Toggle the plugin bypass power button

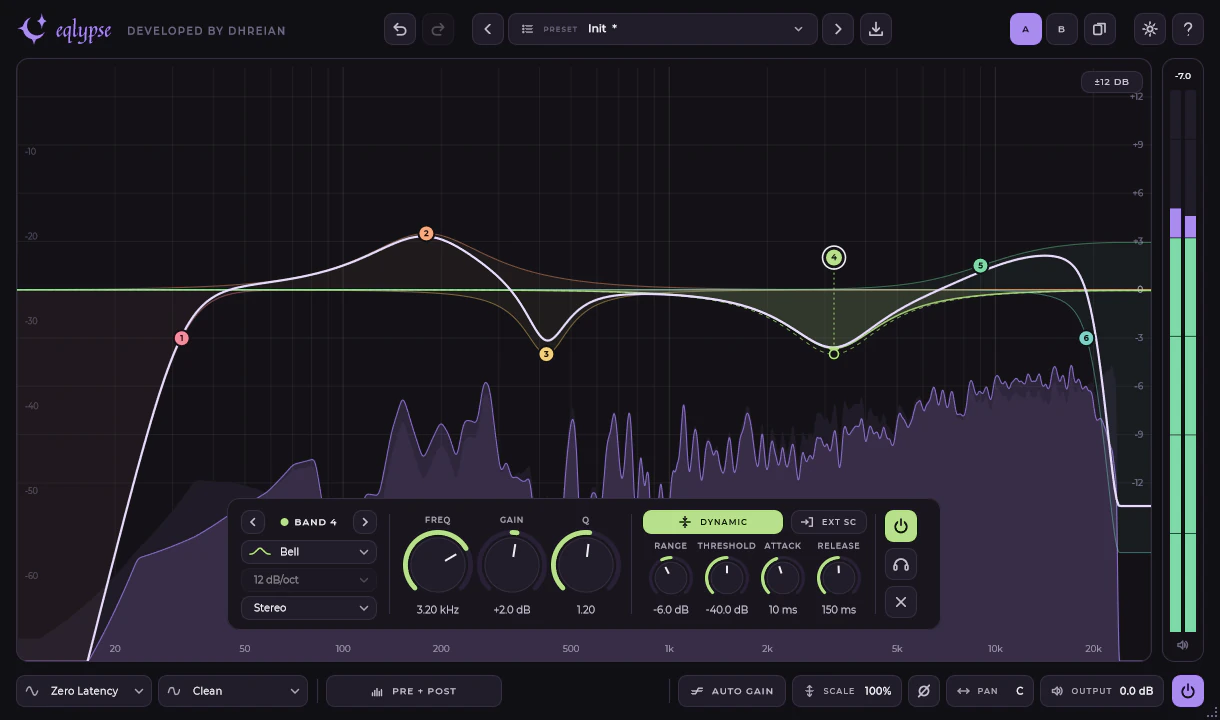point(1188,691)
